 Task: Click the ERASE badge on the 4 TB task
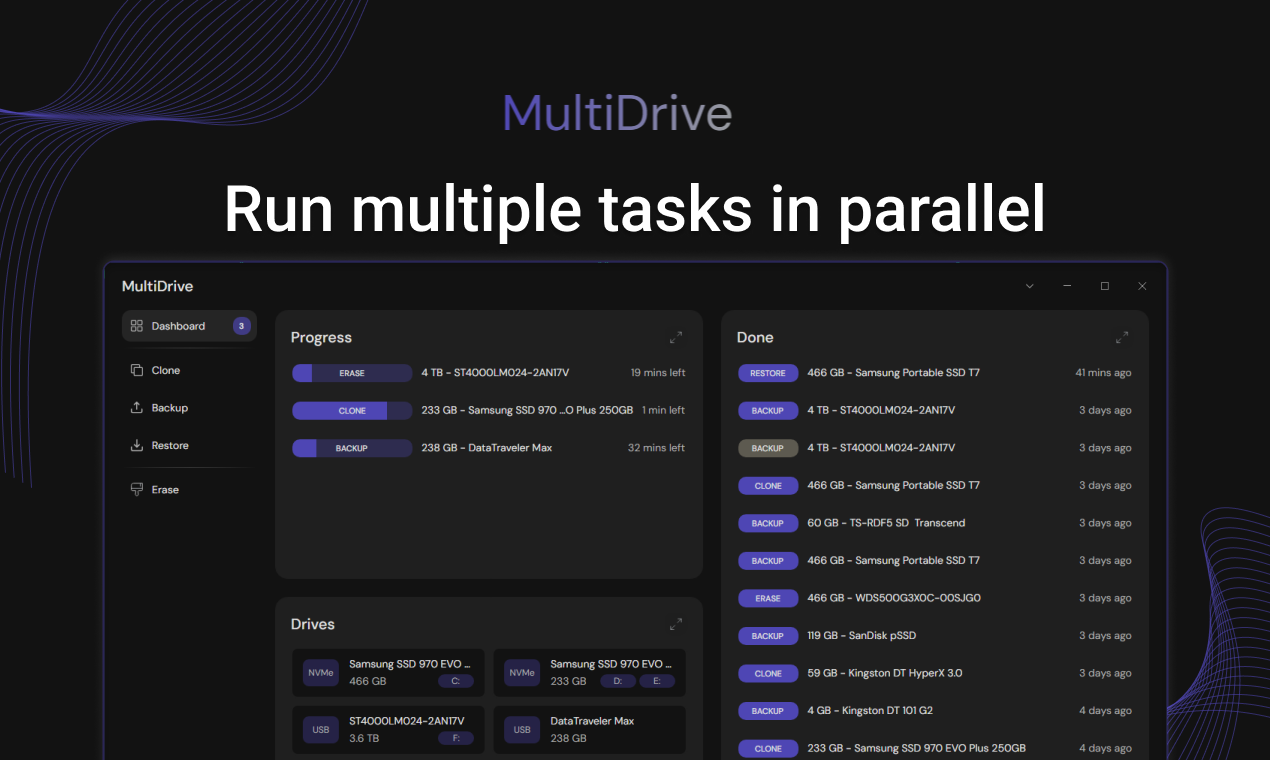pyautogui.click(x=351, y=372)
